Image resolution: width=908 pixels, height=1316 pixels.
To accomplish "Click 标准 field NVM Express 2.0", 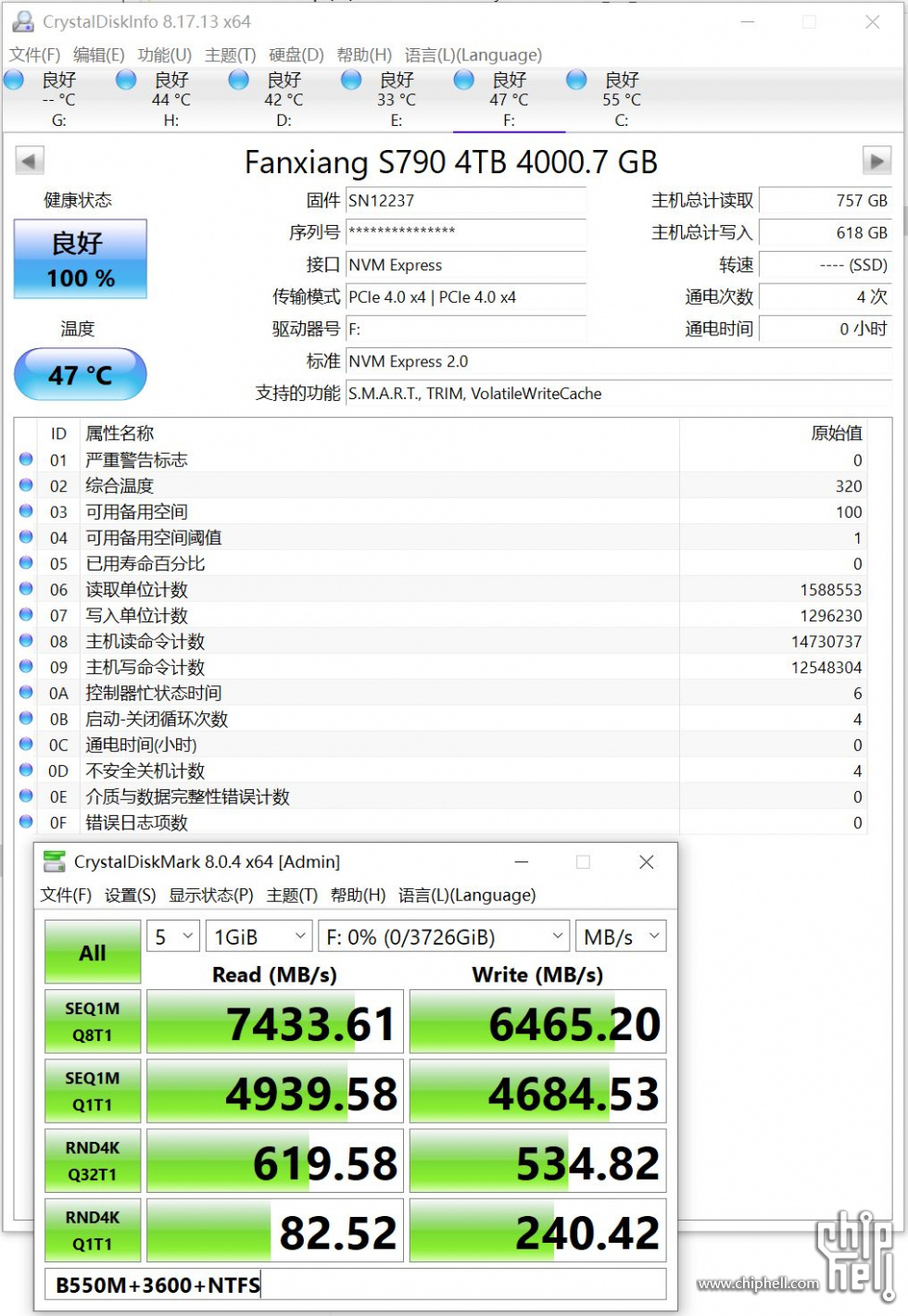I will pos(618,361).
